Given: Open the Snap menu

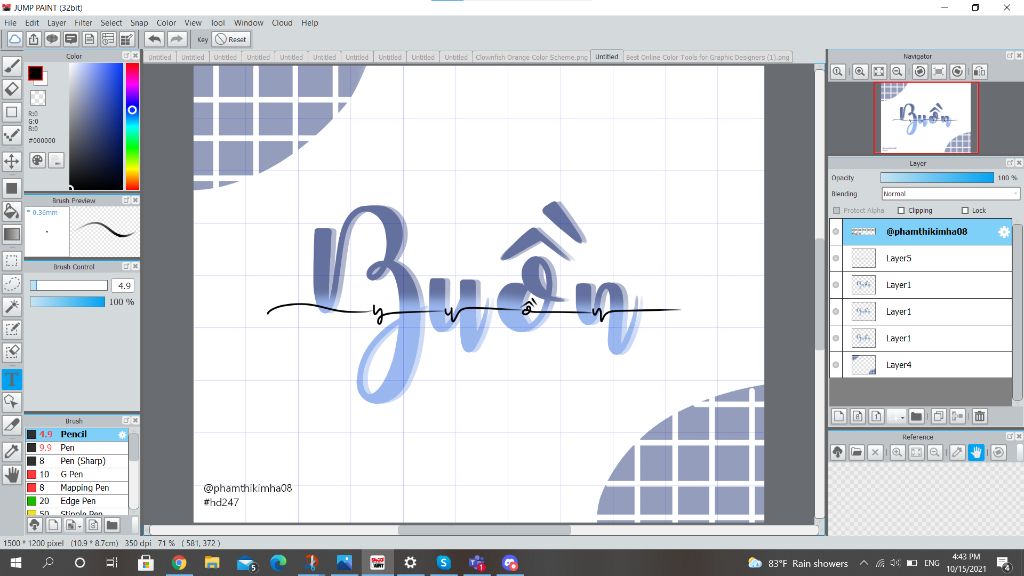Looking at the screenshot, I should tap(139, 23).
